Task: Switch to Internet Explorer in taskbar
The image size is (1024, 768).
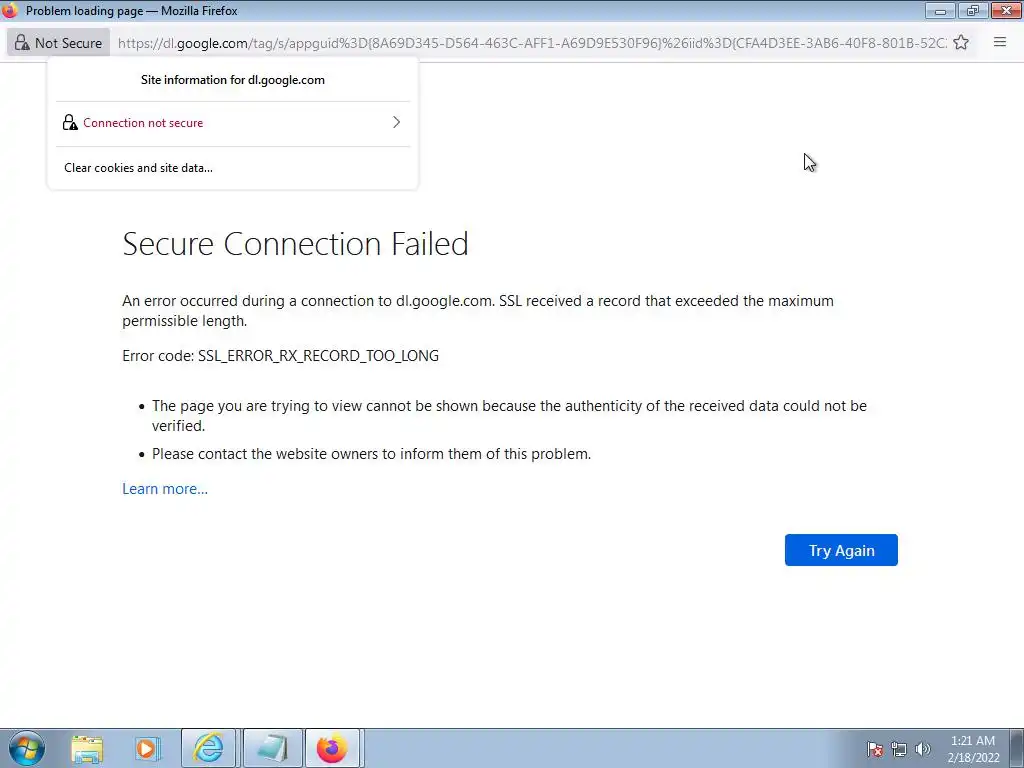Action: [208, 748]
